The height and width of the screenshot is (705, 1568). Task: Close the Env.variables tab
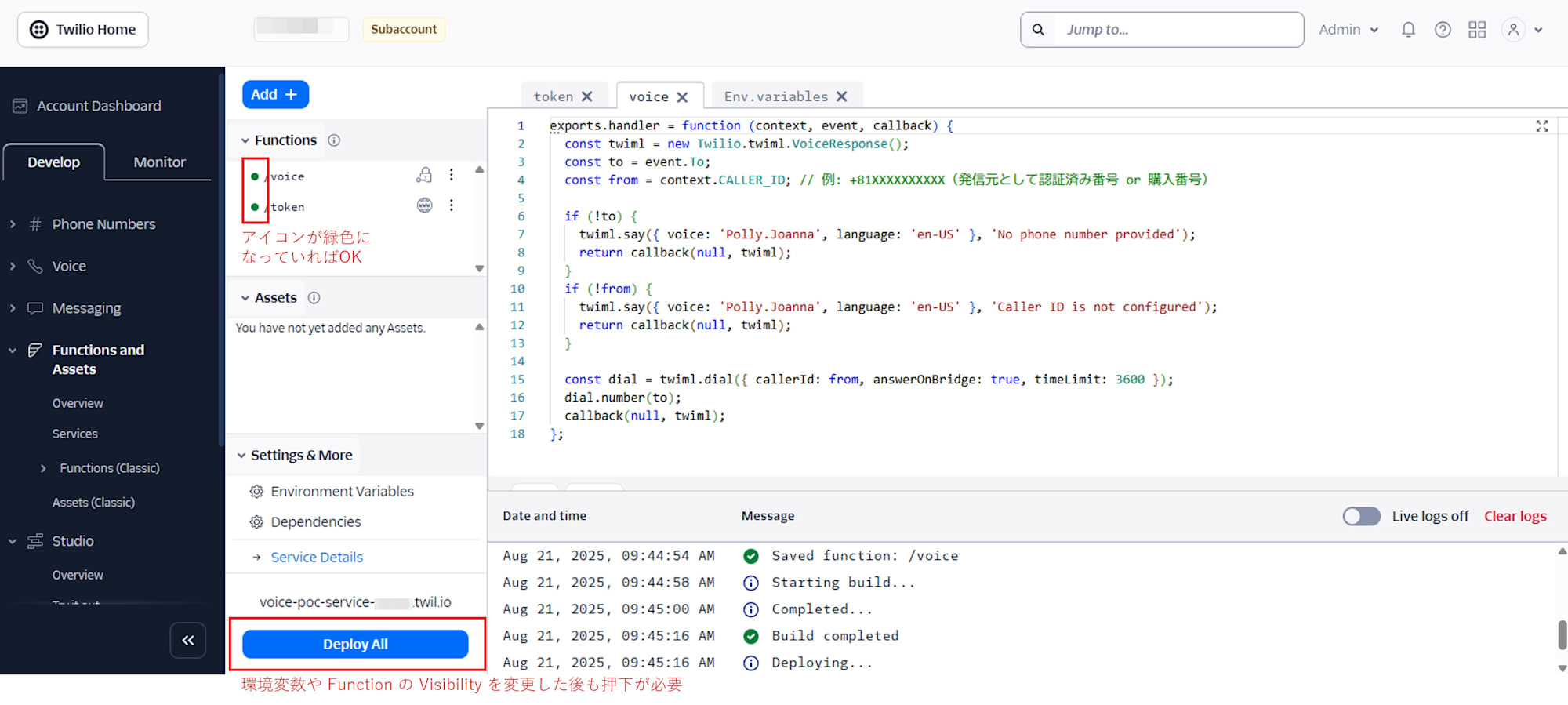point(842,96)
